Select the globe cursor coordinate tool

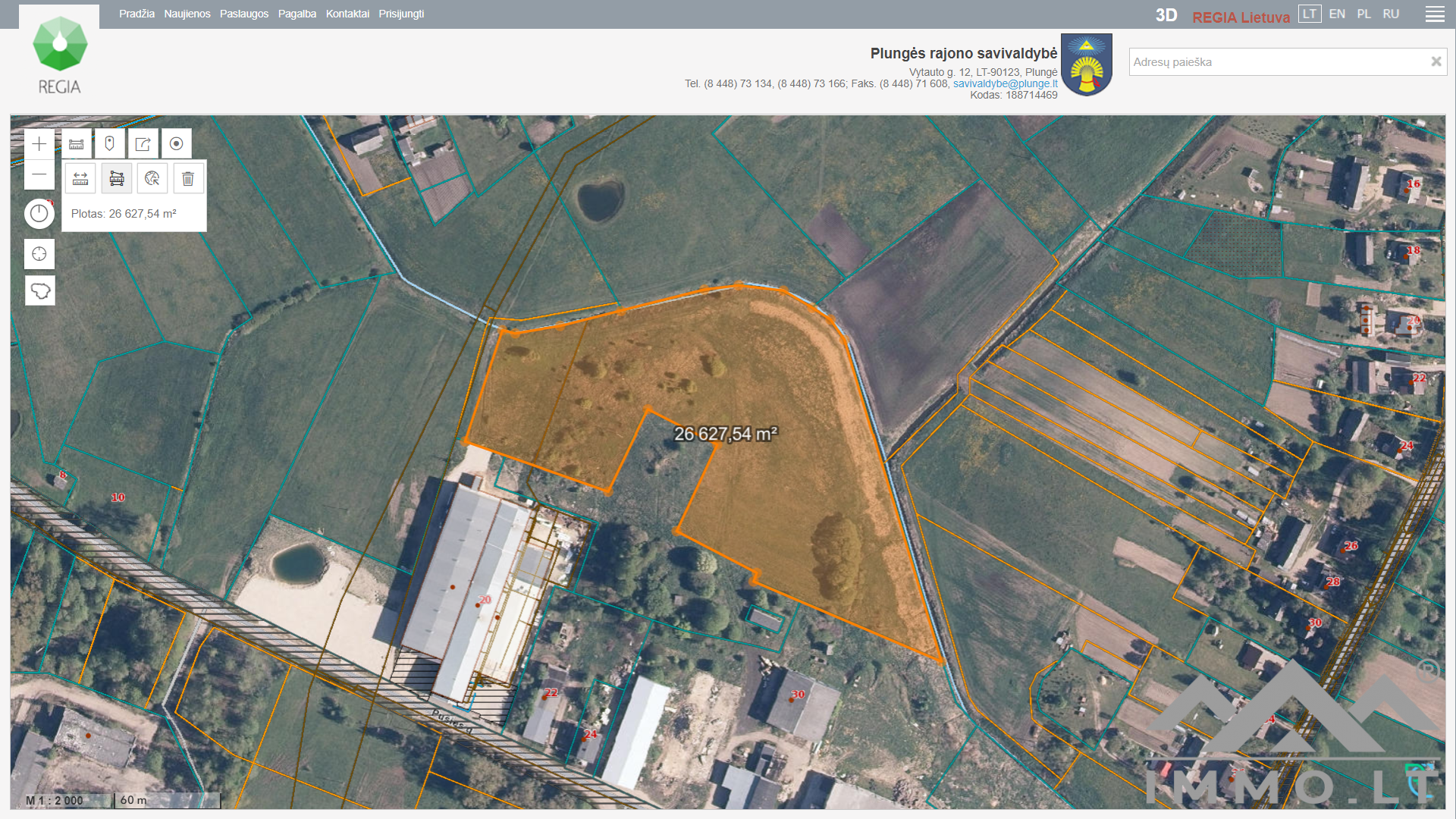(x=152, y=179)
